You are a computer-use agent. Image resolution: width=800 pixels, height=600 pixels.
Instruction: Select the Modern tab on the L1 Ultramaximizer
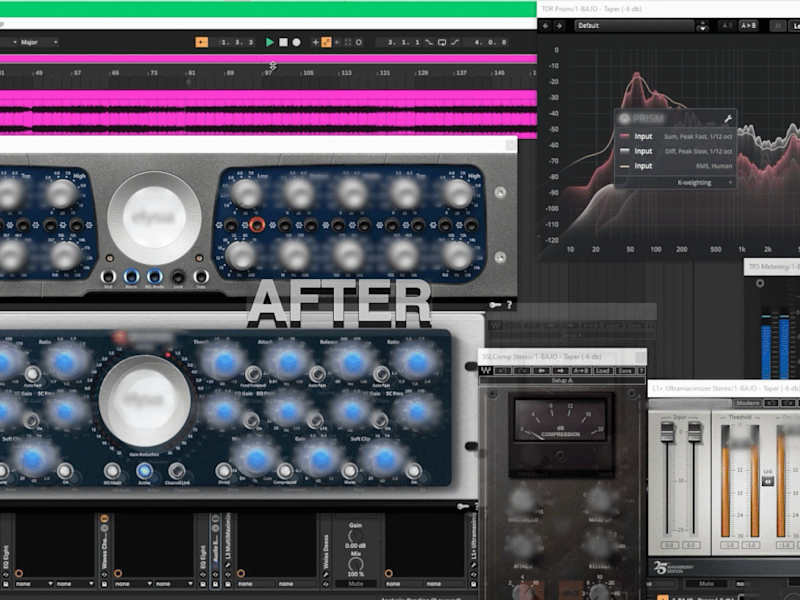(748, 402)
